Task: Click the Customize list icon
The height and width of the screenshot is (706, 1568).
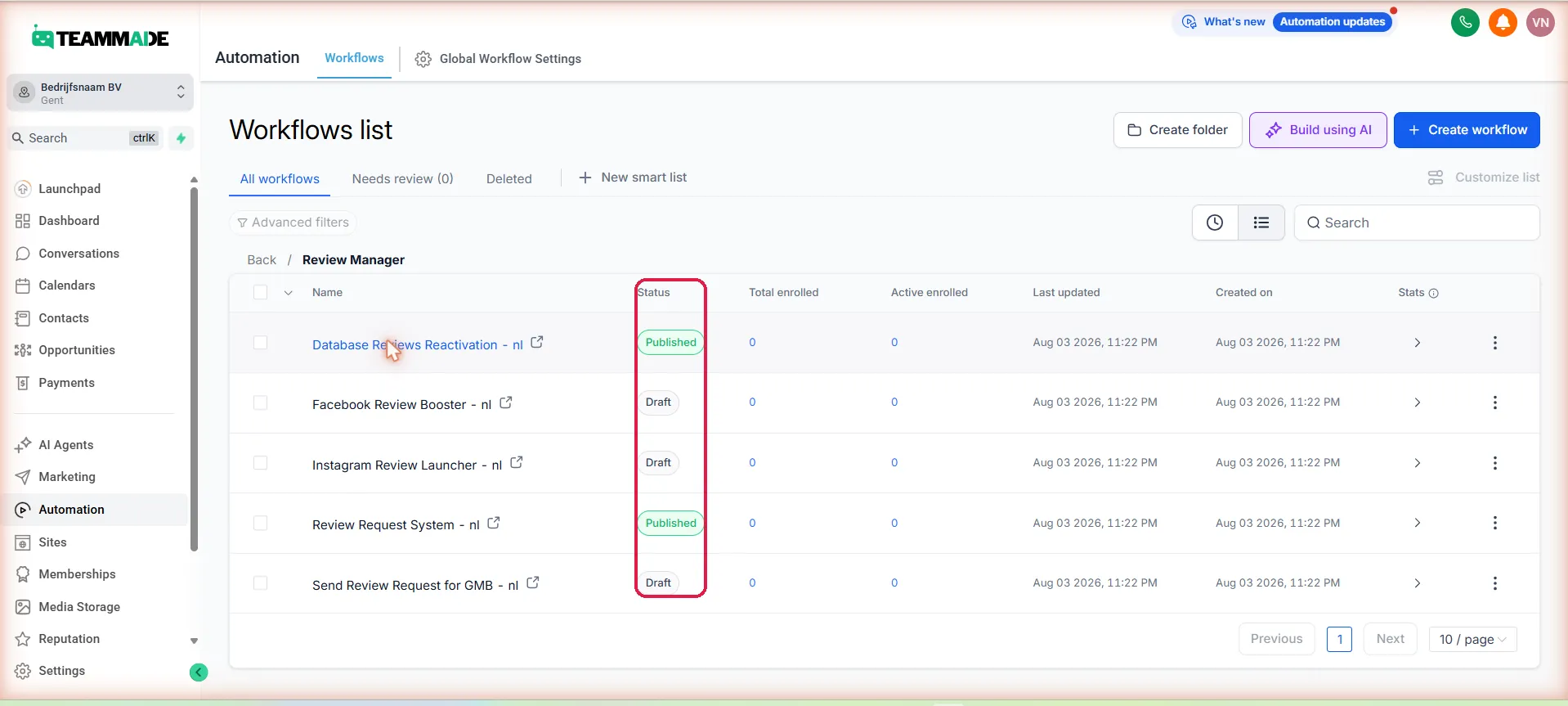Action: click(1436, 178)
